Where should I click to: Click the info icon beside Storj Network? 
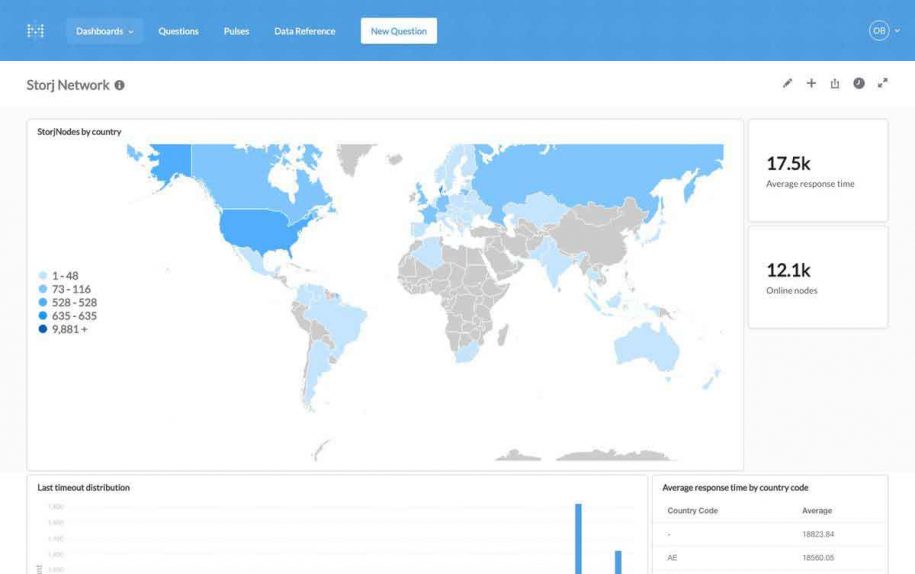[120, 86]
